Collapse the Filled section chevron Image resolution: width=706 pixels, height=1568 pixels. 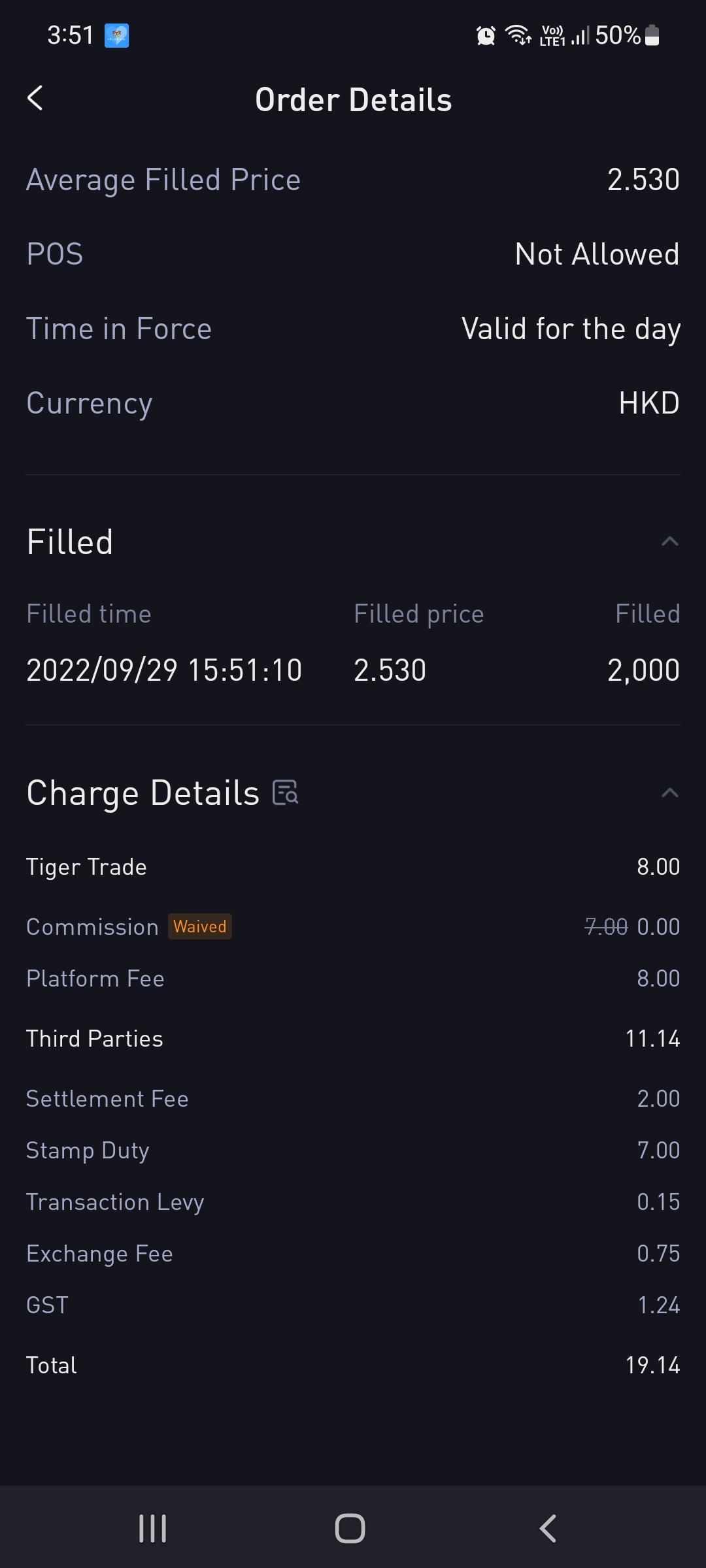[669, 542]
